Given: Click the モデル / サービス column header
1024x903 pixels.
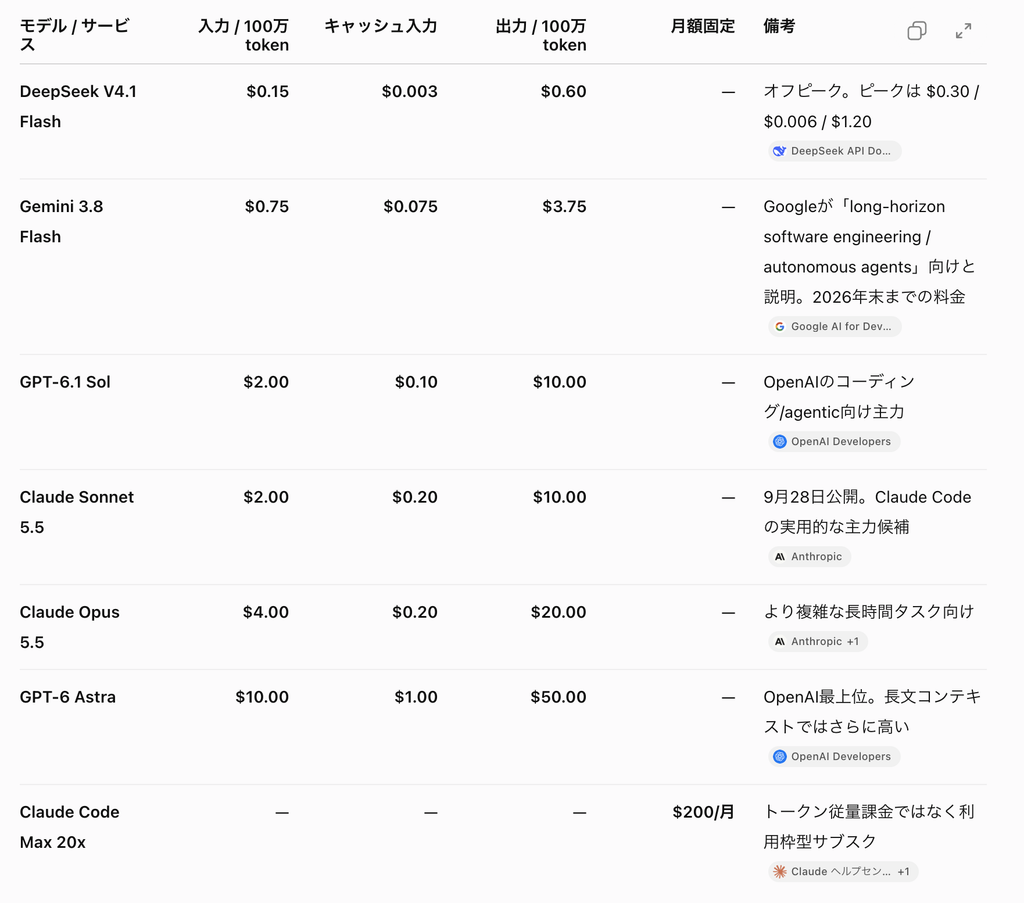Looking at the screenshot, I should point(74,35).
